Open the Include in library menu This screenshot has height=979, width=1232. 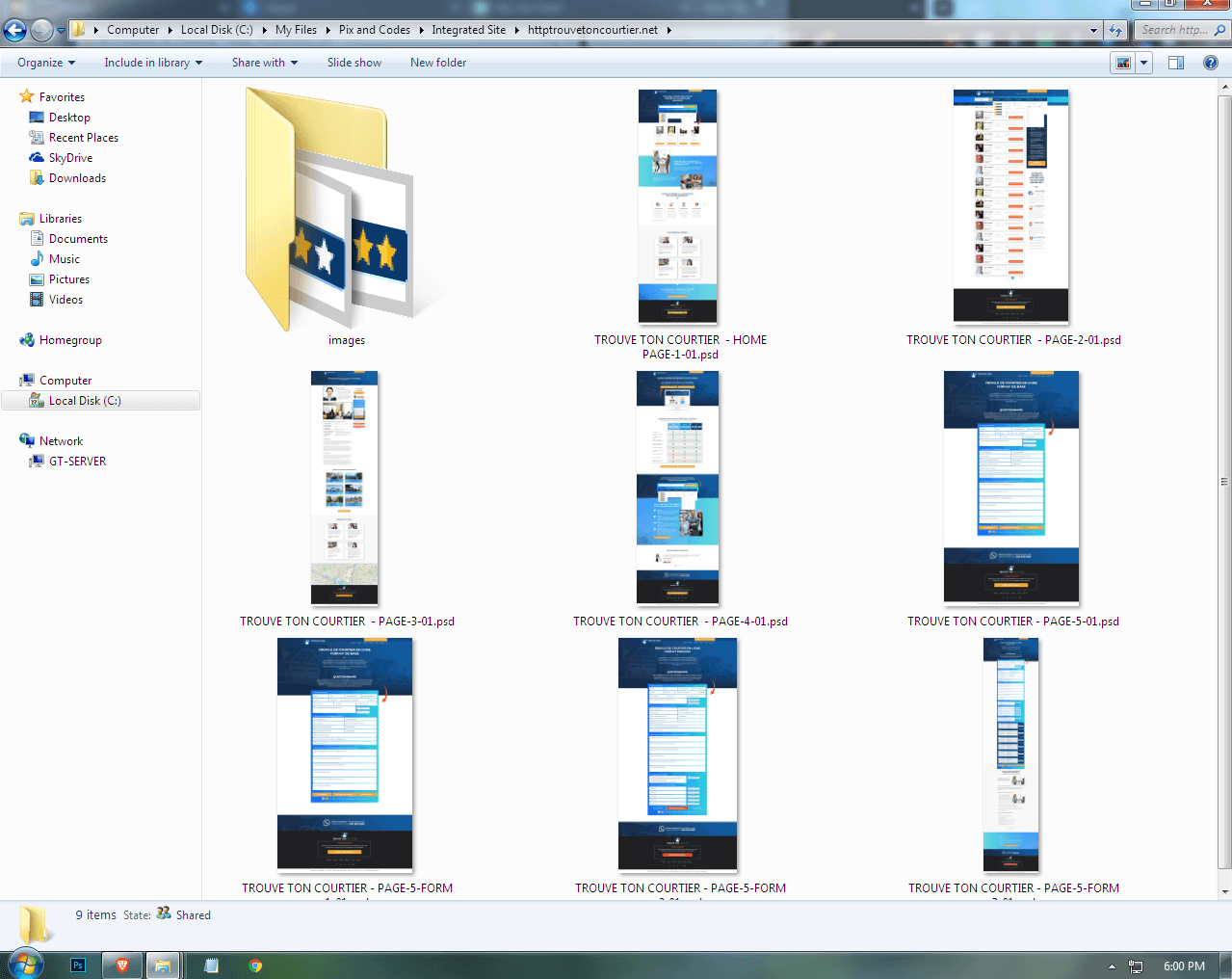point(153,63)
